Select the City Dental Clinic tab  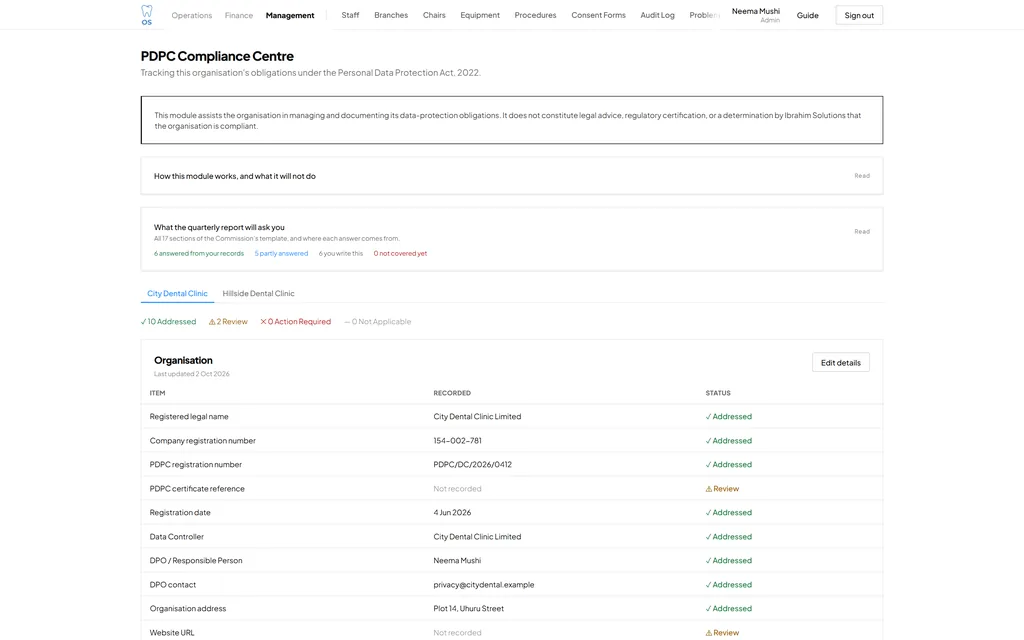click(177, 293)
